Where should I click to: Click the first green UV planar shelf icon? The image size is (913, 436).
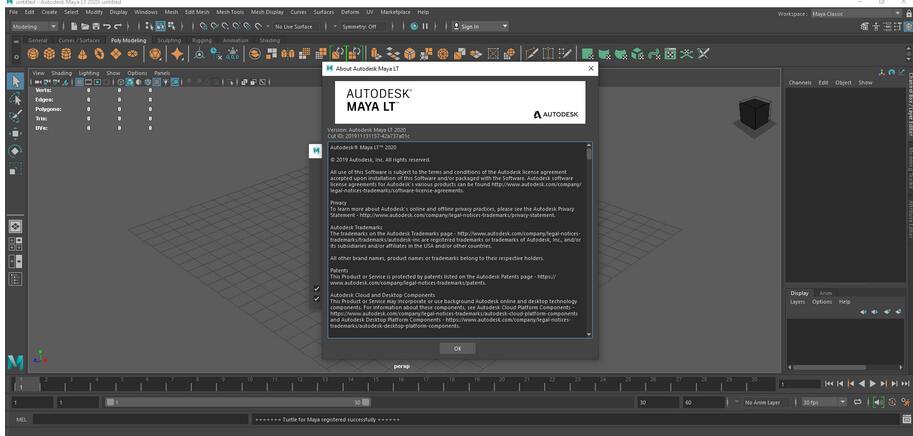[x=588, y=54]
